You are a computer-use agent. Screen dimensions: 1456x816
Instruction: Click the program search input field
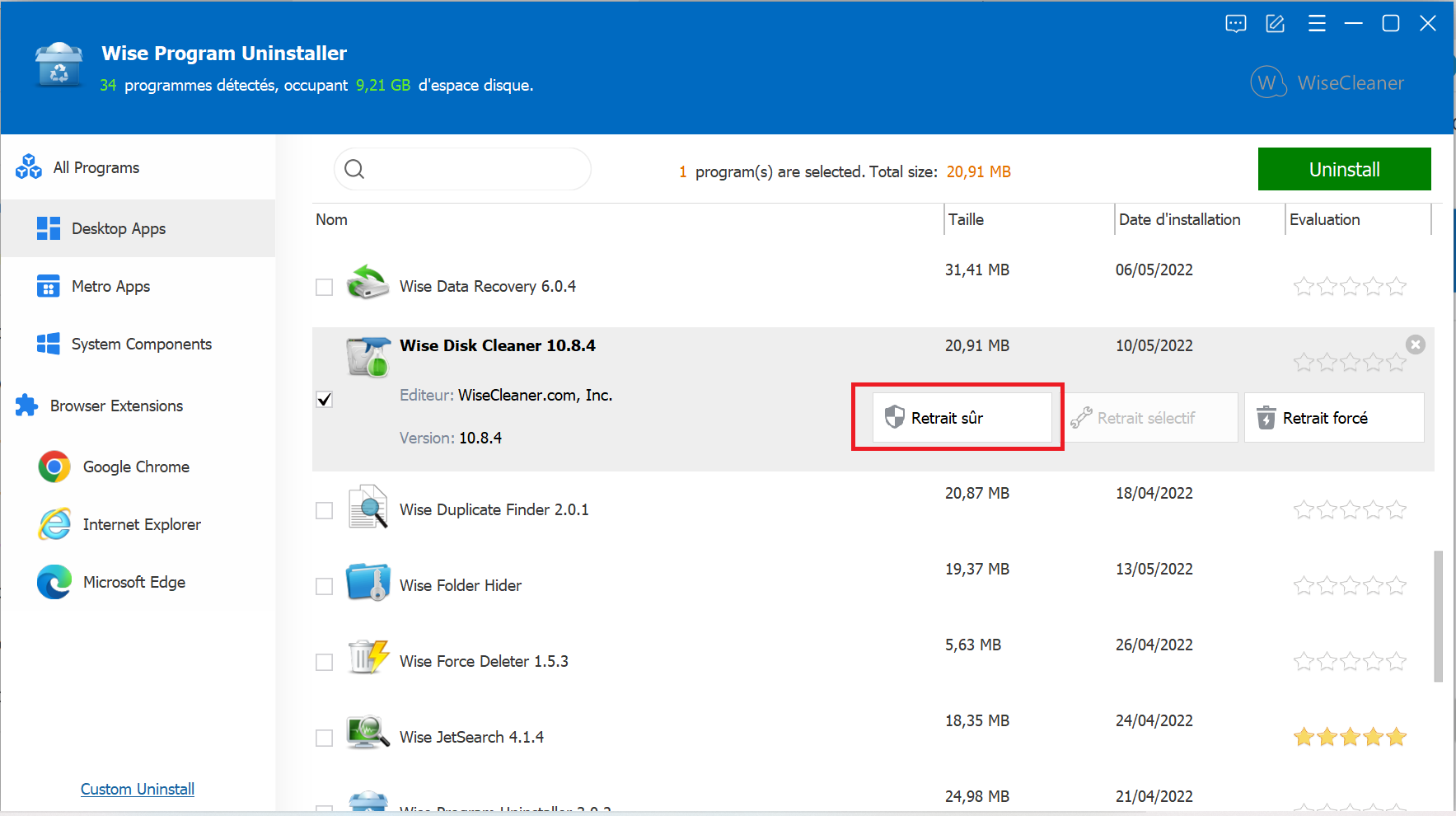coord(462,169)
